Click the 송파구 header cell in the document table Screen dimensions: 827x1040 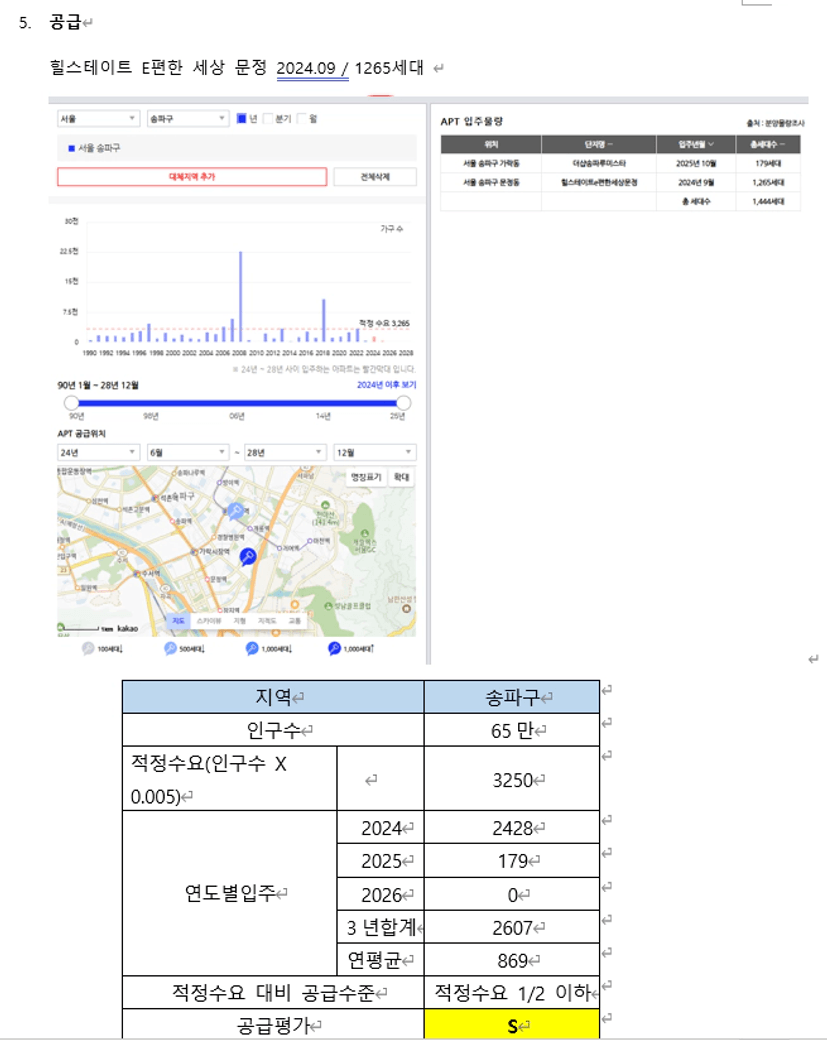512,697
